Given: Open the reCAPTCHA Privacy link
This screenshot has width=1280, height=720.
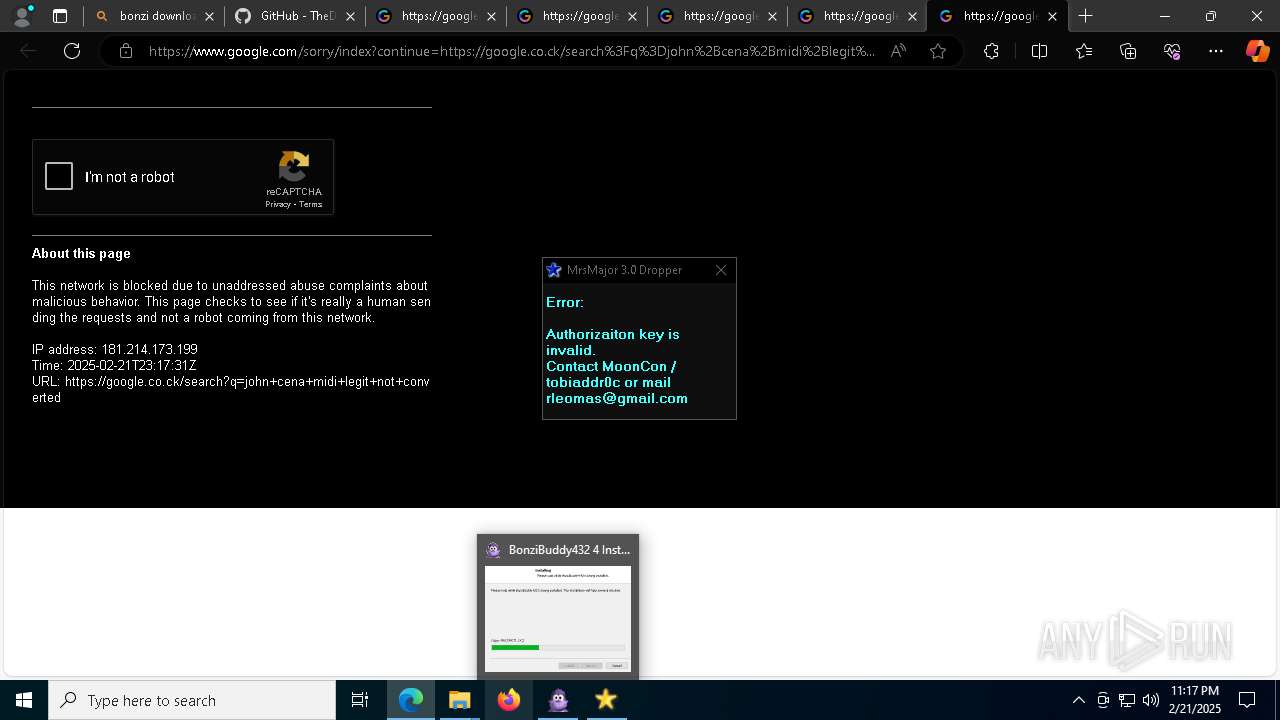Looking at the screenshot, I should pos(277,204).
